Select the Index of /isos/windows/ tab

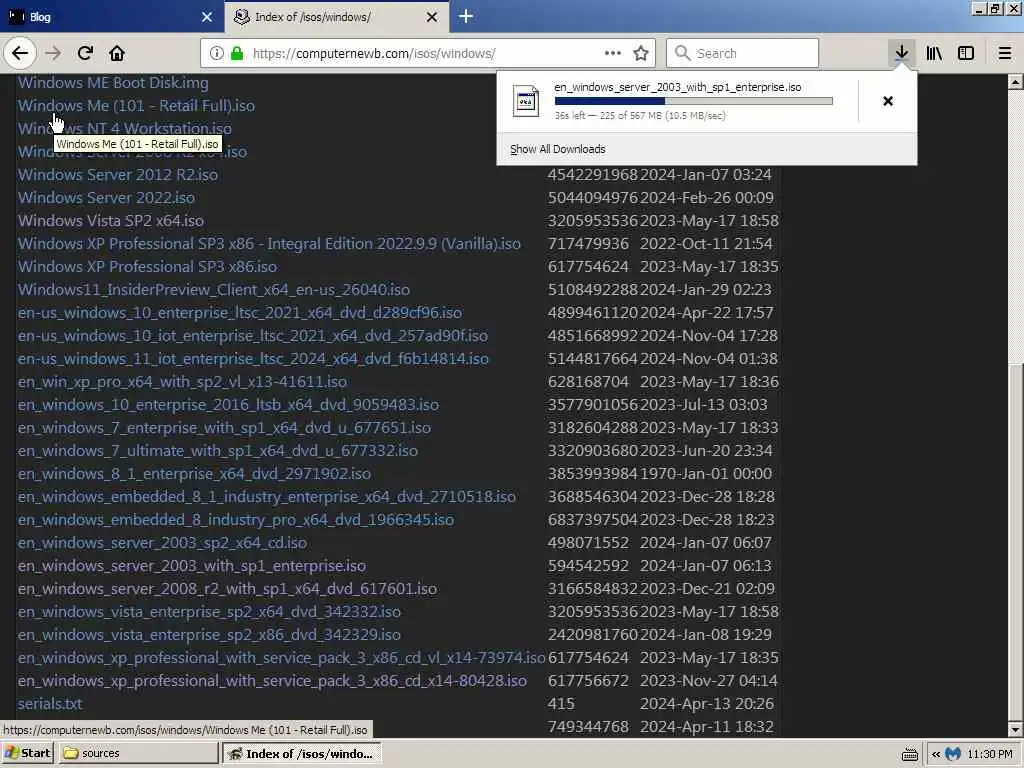336,17
